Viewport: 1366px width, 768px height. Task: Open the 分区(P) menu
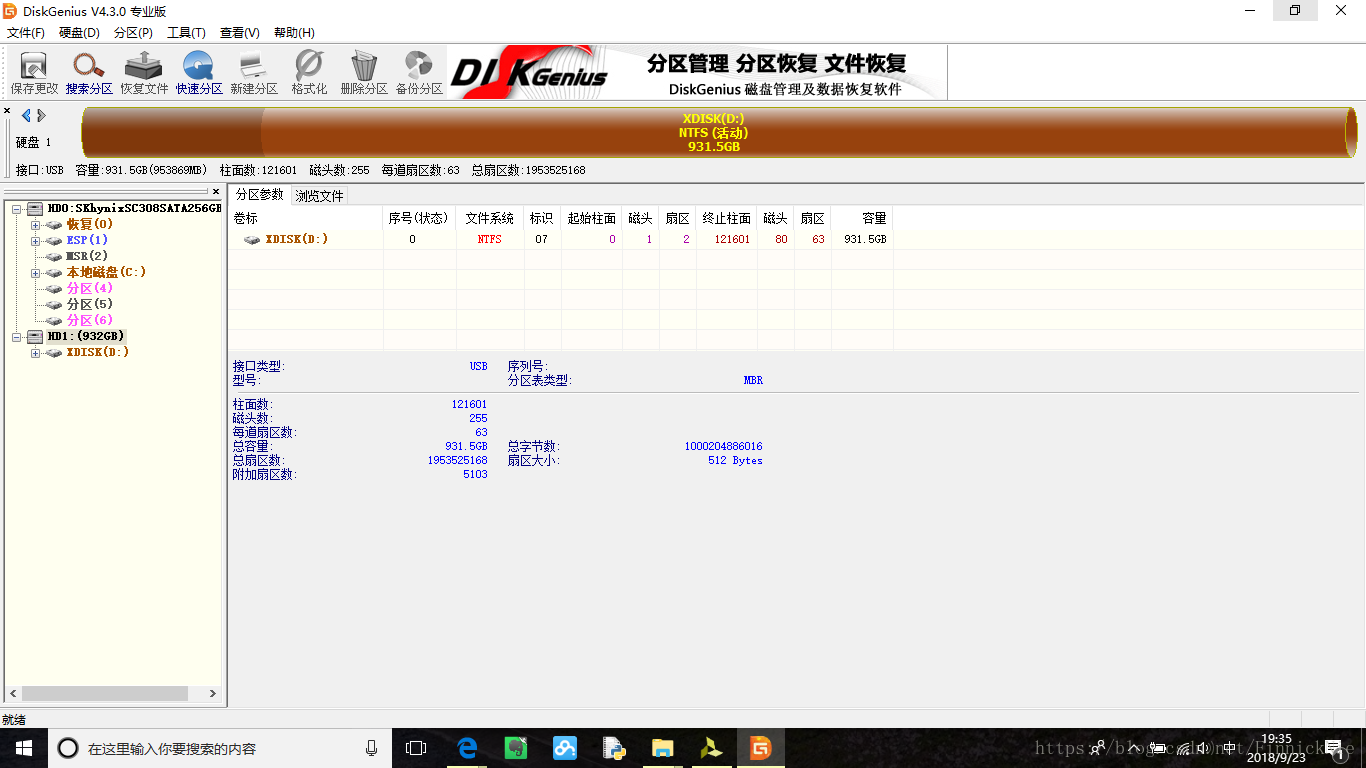pos(133,33)
